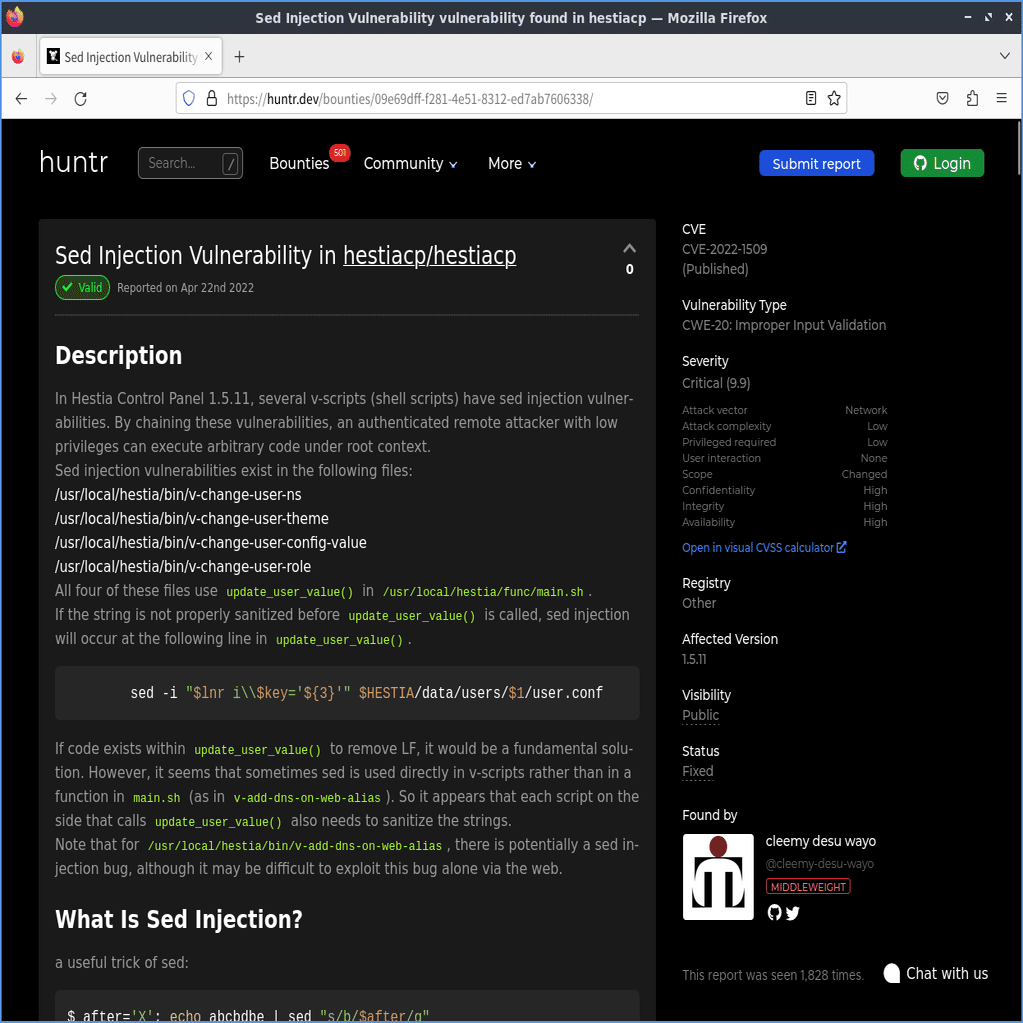Screen dimensions: 1023x1023
Task: Click /usr/local/hestia/bin/v-change-user-role path
Action: point(183,567)
